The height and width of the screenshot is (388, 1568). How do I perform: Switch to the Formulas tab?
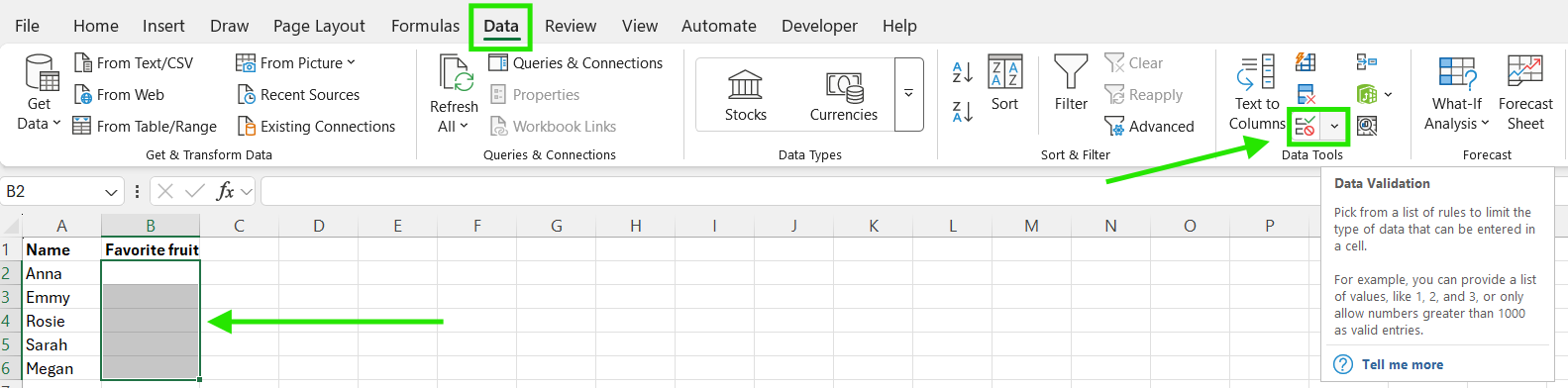[425, 26]
